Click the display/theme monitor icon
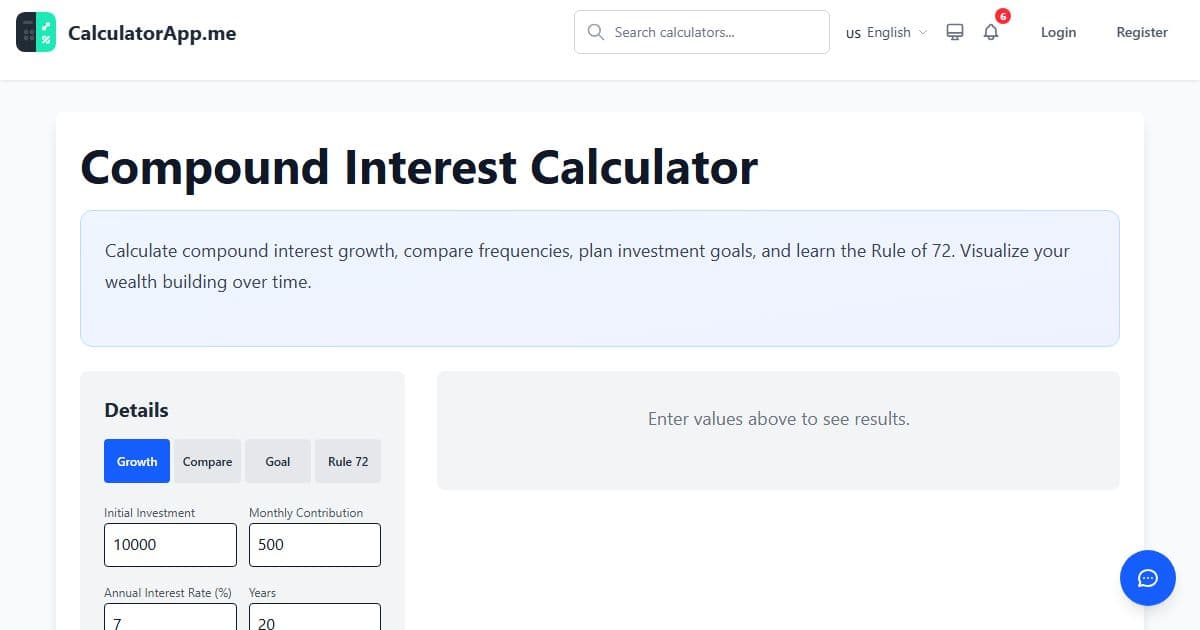 click(954, 31)
